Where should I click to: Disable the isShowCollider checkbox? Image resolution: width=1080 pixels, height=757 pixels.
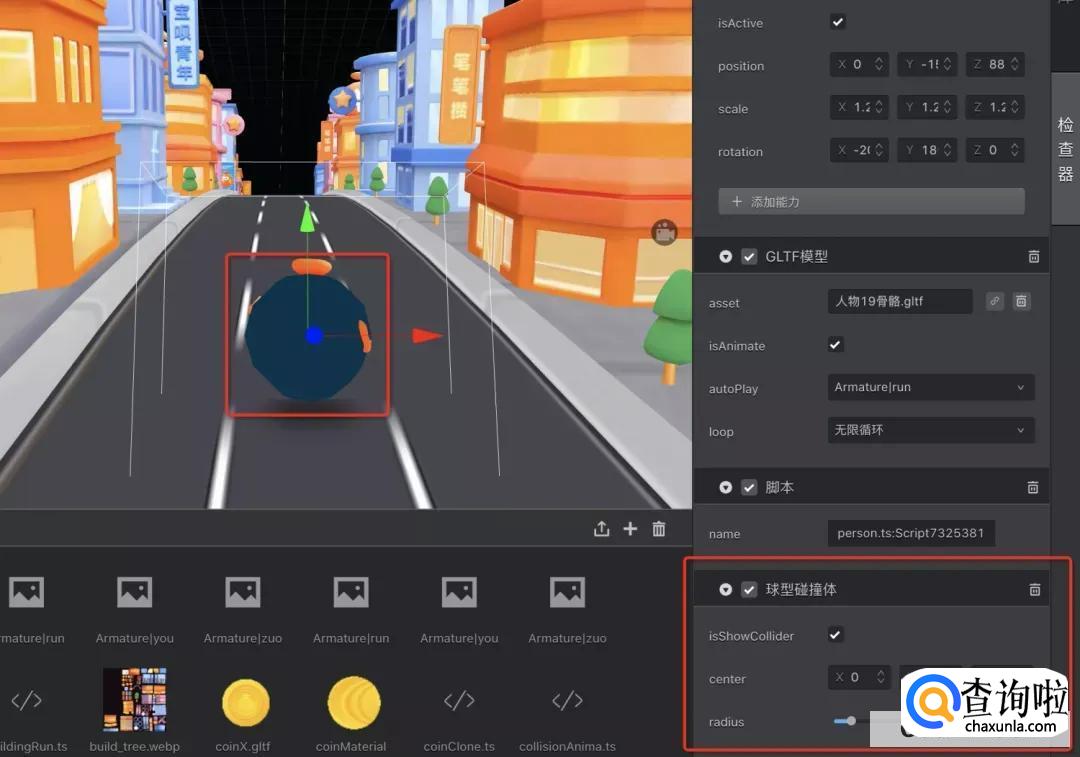coord(836,635)
